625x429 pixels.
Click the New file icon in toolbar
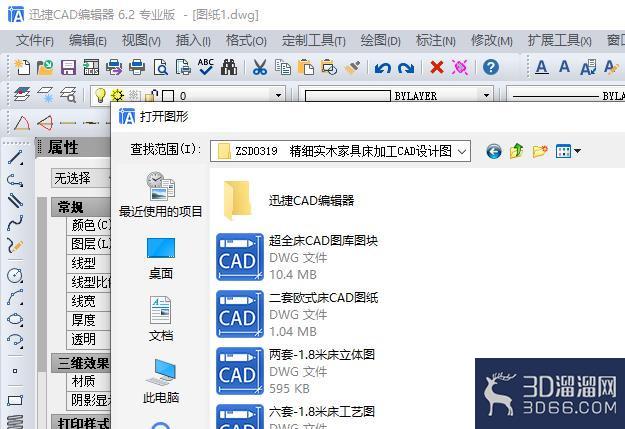coord(22,67)
